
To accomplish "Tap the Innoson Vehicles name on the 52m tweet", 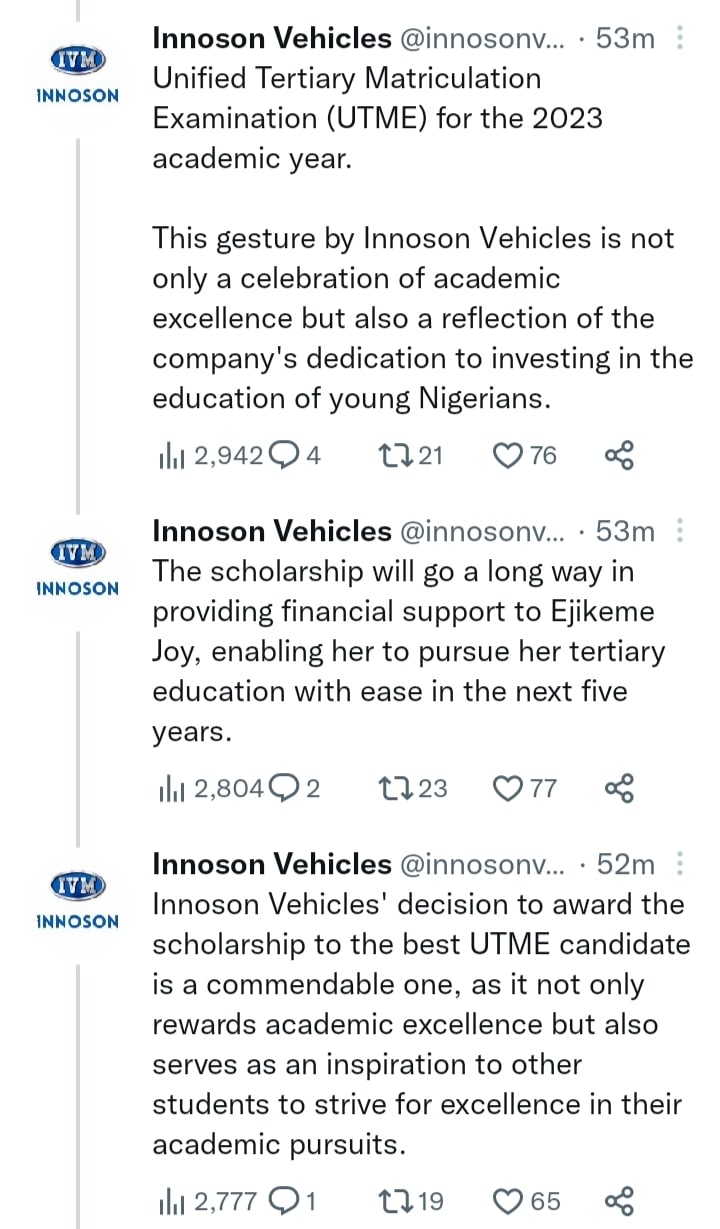I will (x=271, y=863).
